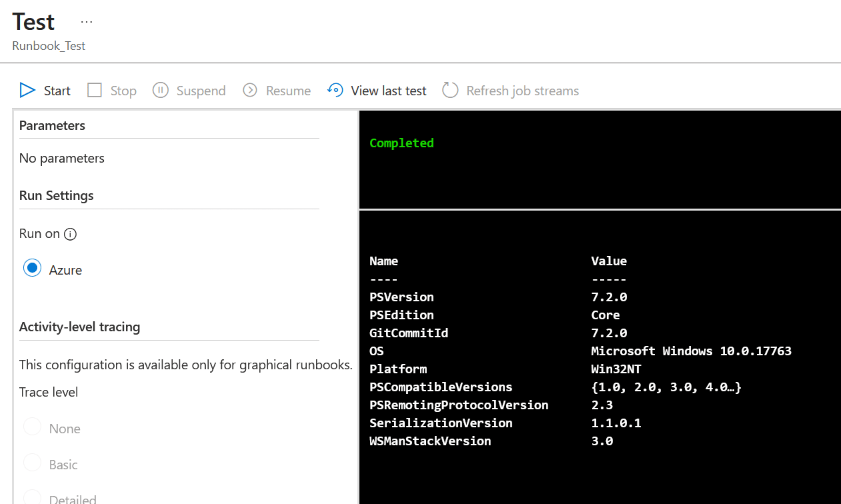The height and width of the screenshot is (504, 841).
Task: Select the Azure radio button
Action: 32,268
